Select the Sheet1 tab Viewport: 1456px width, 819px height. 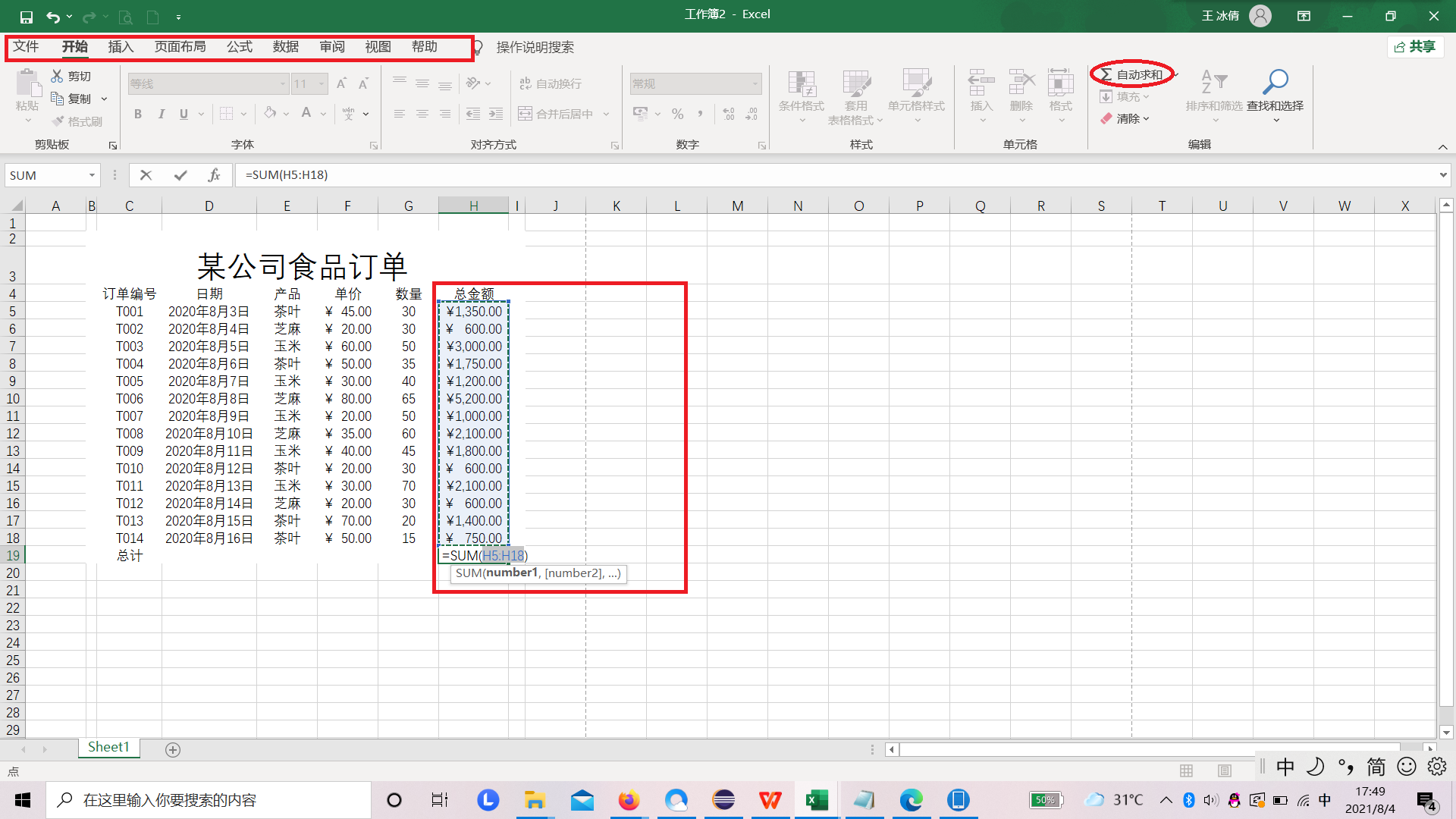[x=108, y=748]
